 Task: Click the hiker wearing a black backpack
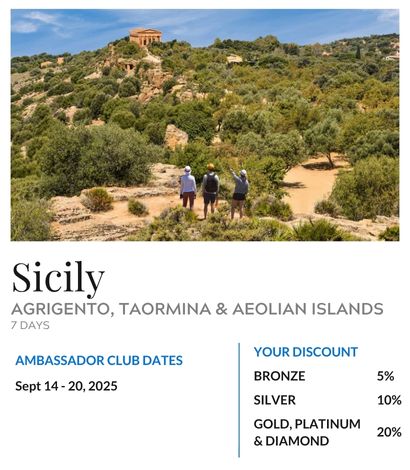pos(210,191)
